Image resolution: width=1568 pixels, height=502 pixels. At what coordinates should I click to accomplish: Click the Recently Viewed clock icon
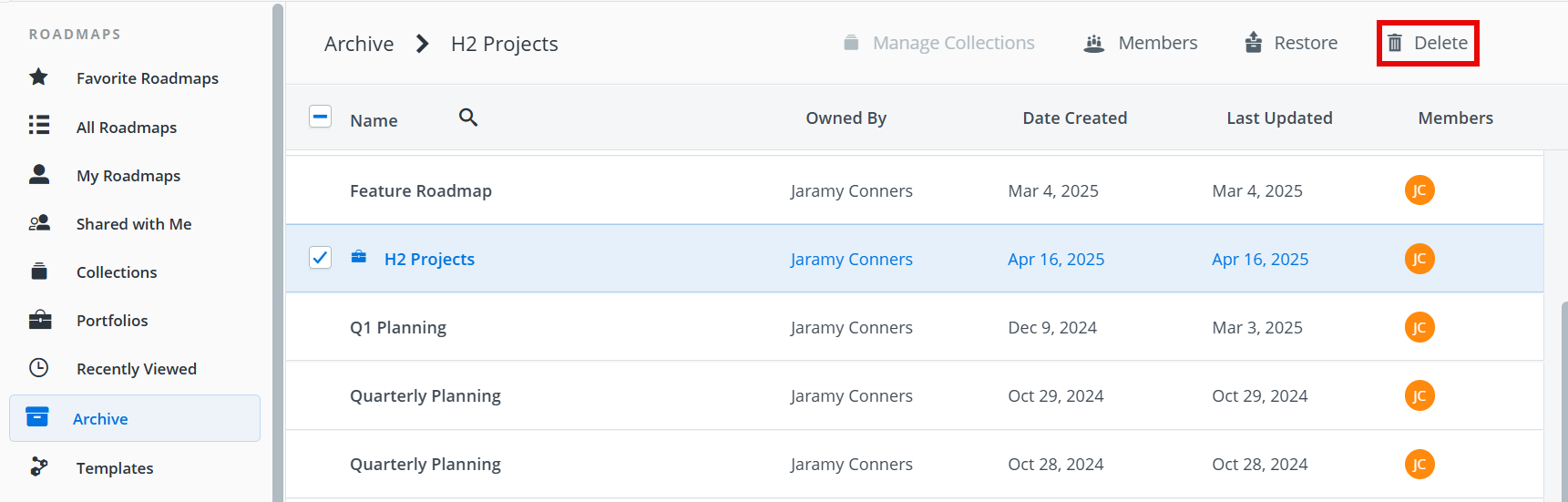point(38,368)
